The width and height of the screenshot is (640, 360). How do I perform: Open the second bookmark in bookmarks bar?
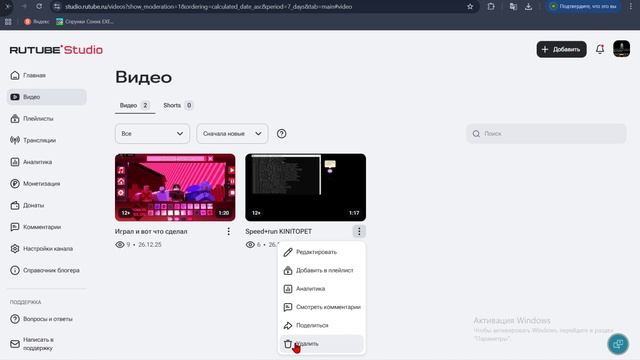pyautogui.click(x=85, y=22)
